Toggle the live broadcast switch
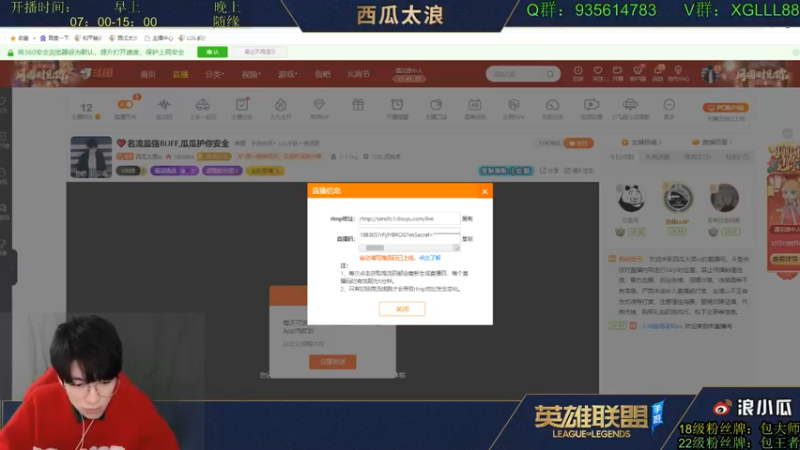 point(125,105)
